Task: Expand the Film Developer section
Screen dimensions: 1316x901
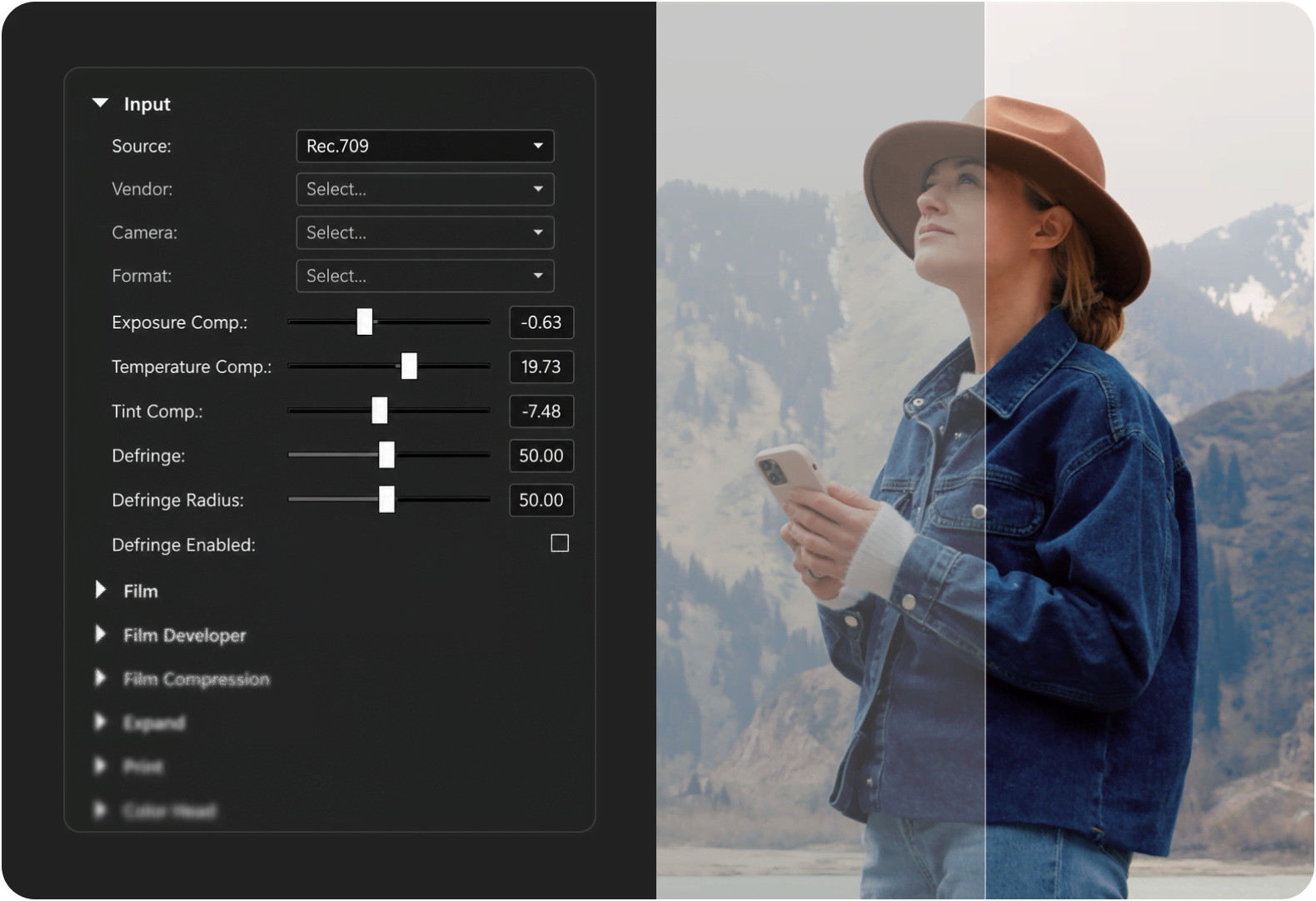Action: [x=101, y=635]
